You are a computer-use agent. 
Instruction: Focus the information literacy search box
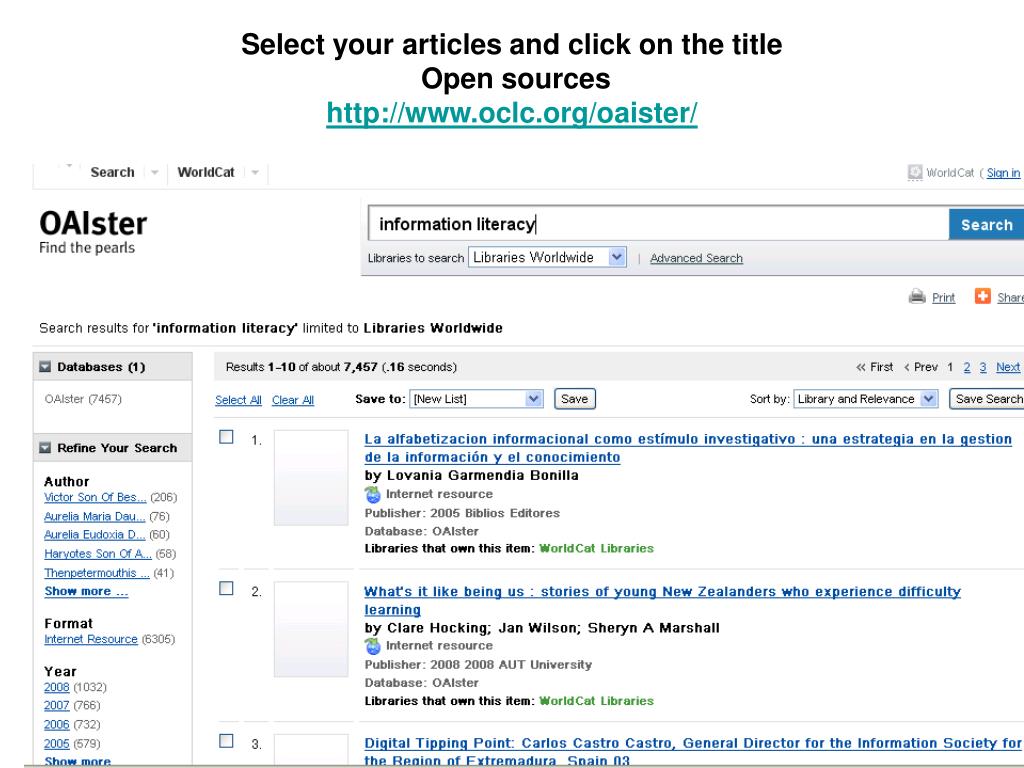pos(658,224)
